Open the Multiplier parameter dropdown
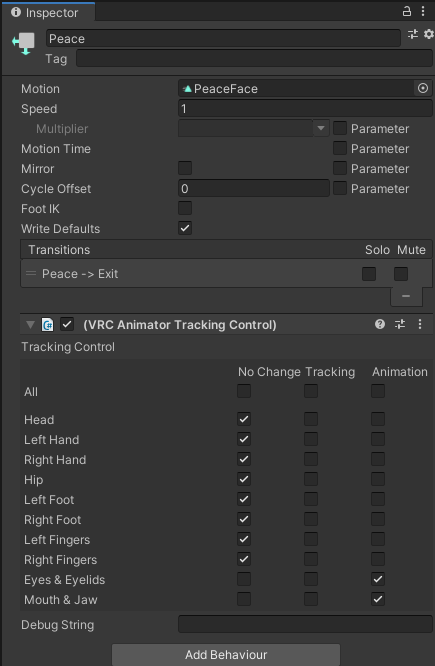Screen dimensions: 435x666 (254, 128)
